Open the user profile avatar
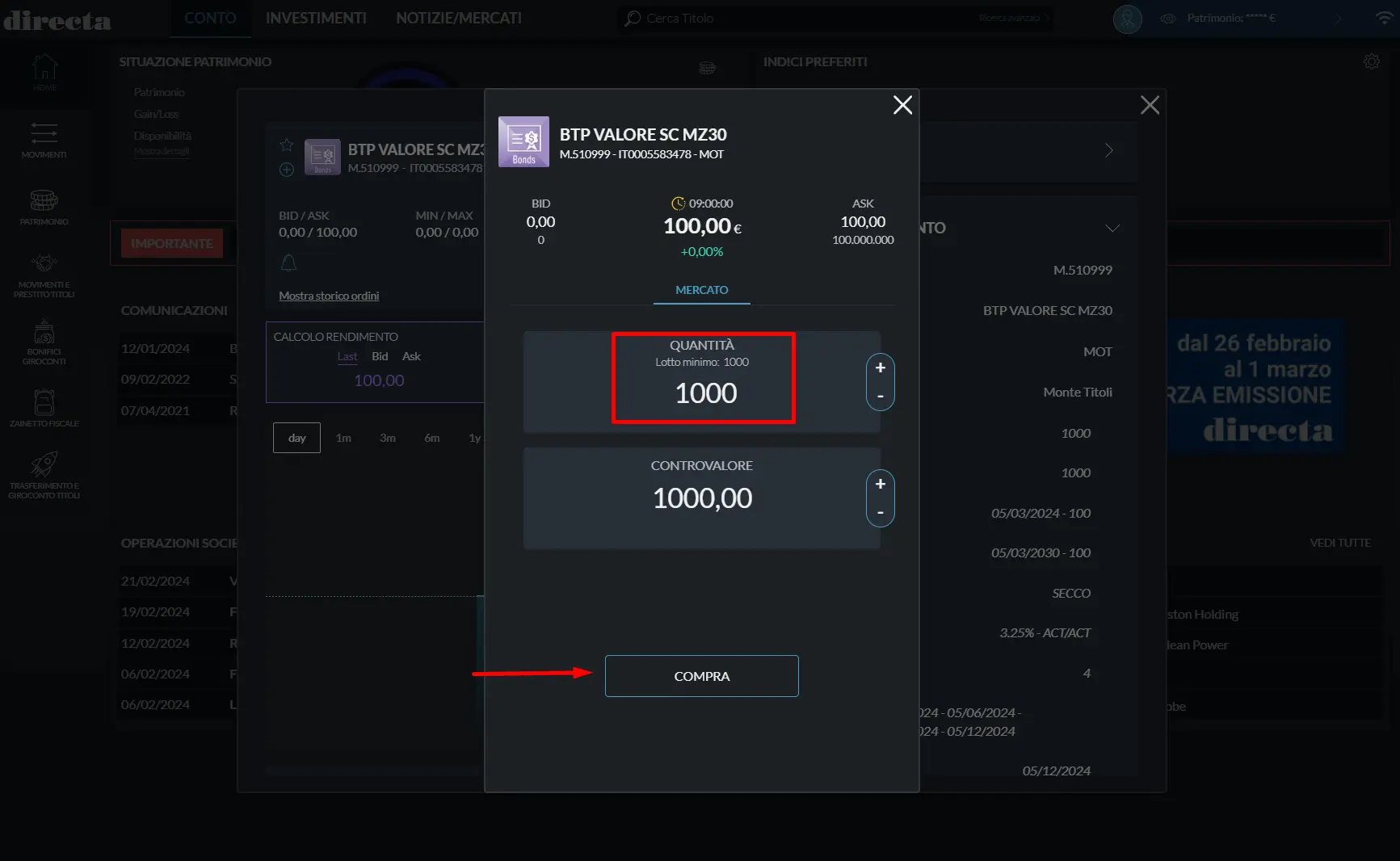This screenshot has width=1400, height=861. tap(1127, 19)
